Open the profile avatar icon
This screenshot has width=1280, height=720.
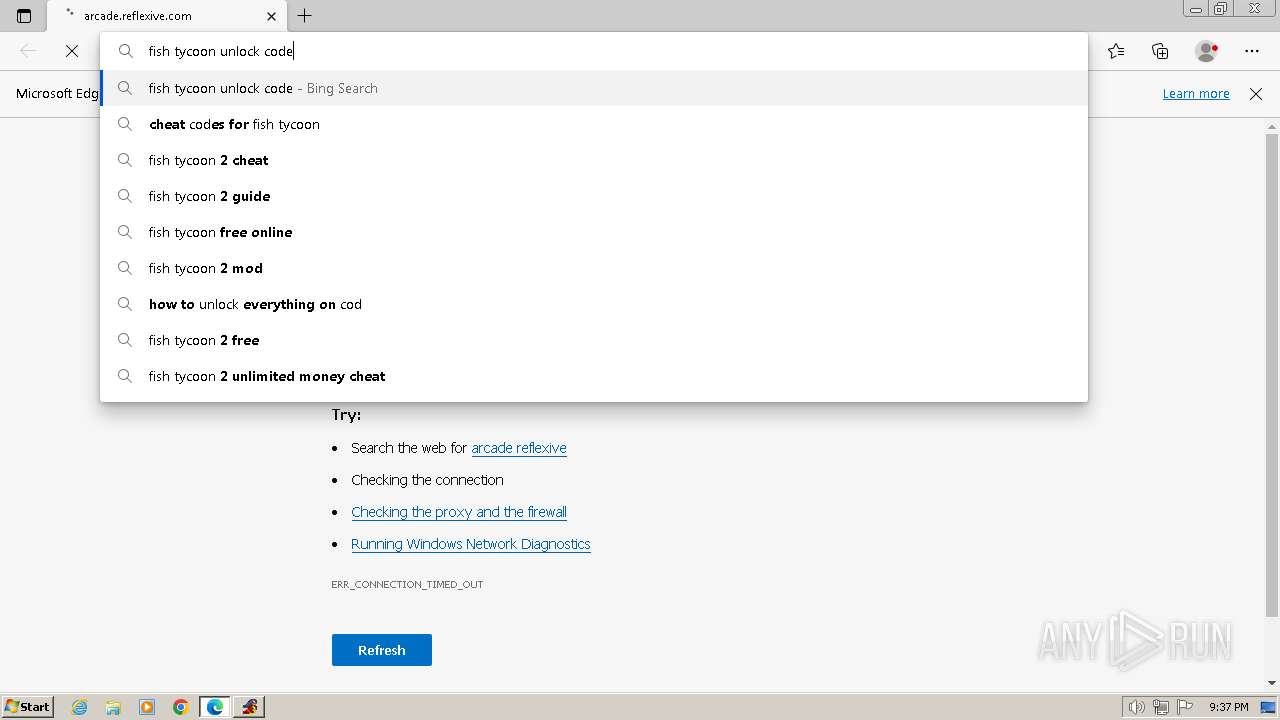1206,51
